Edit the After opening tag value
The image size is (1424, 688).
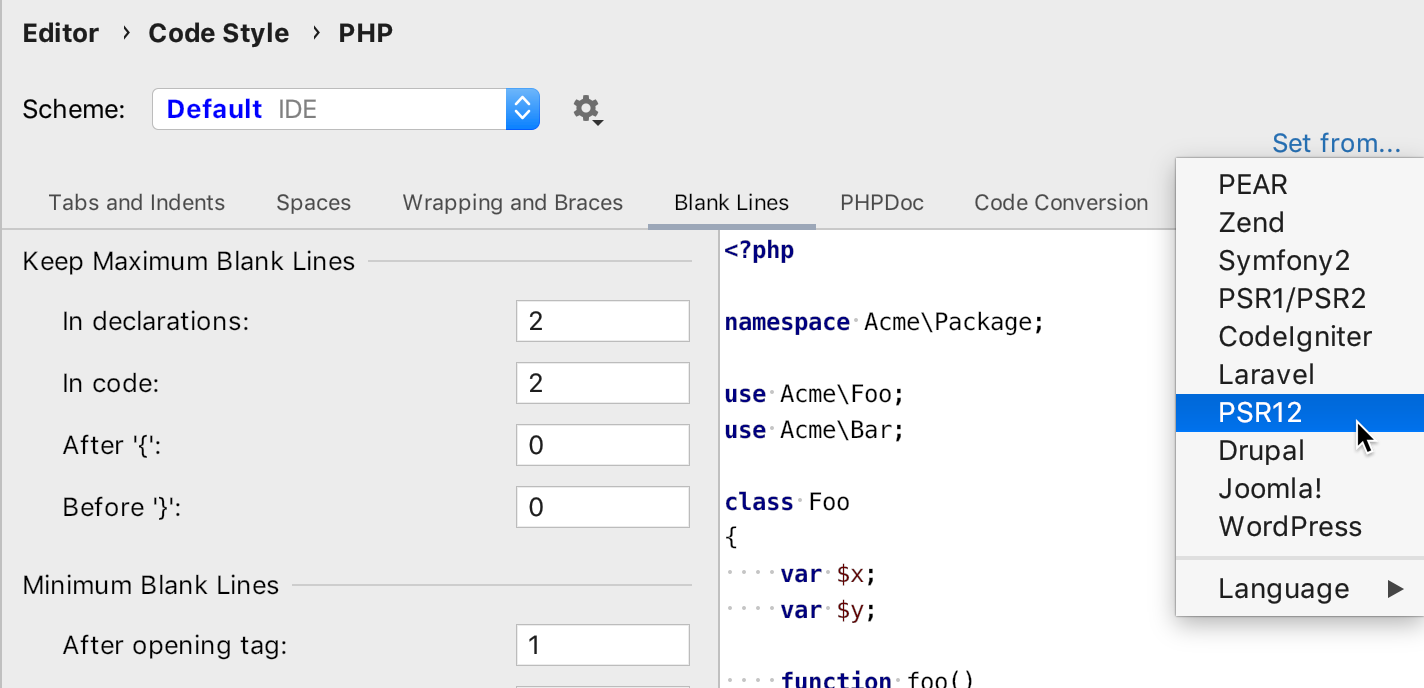tap(602, 644)
